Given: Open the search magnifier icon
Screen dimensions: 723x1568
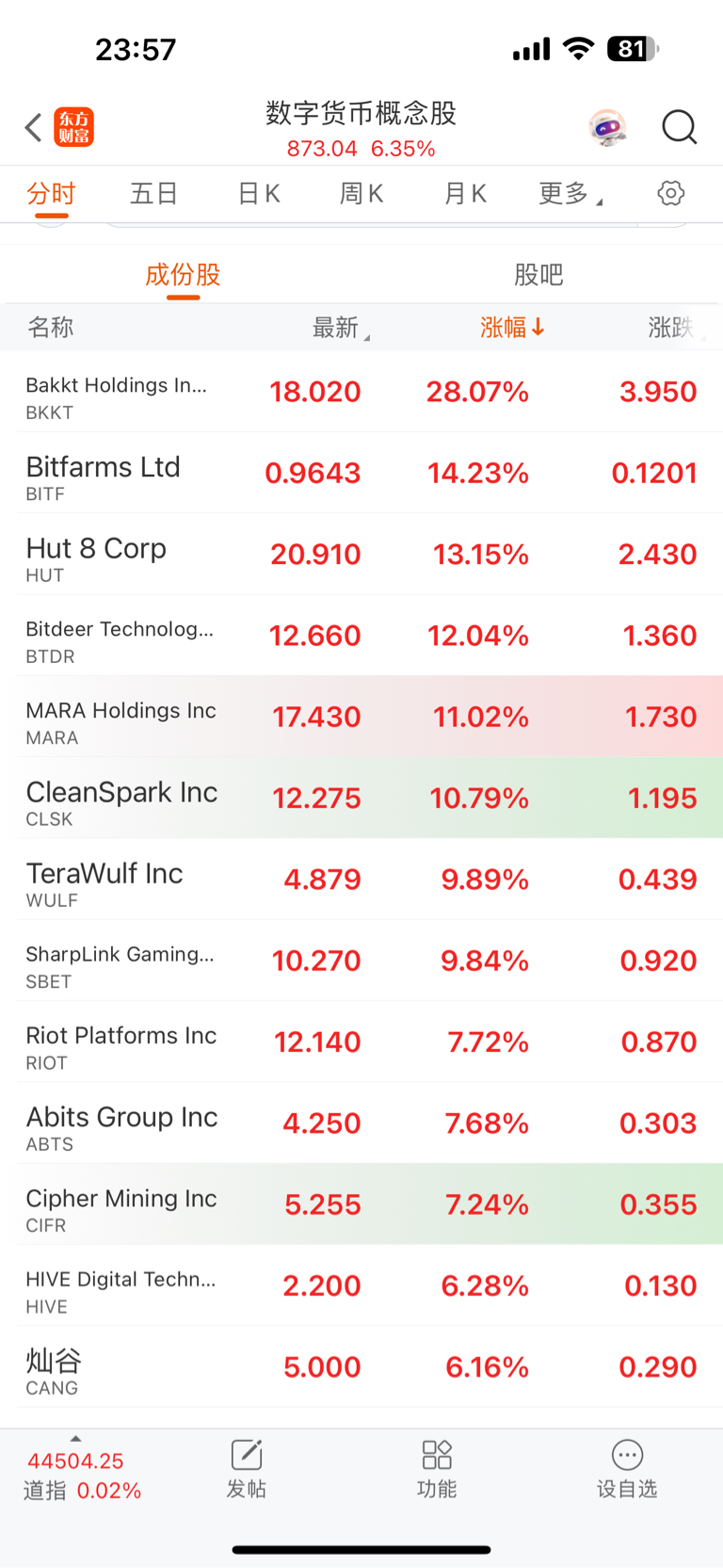Looking at the screenshot, I should [679, 127].
